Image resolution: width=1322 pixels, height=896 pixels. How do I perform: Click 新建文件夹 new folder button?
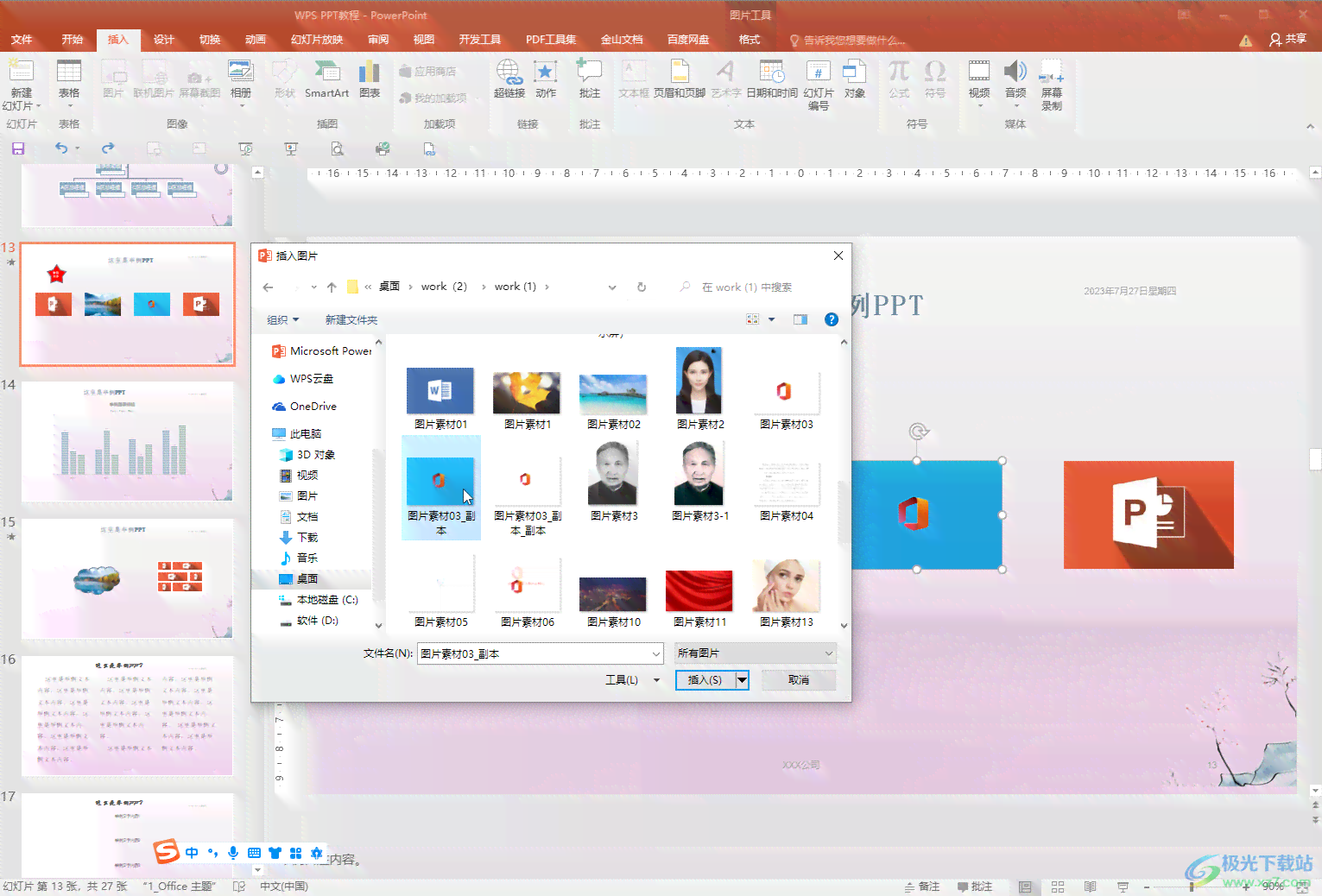coord(351,320)
